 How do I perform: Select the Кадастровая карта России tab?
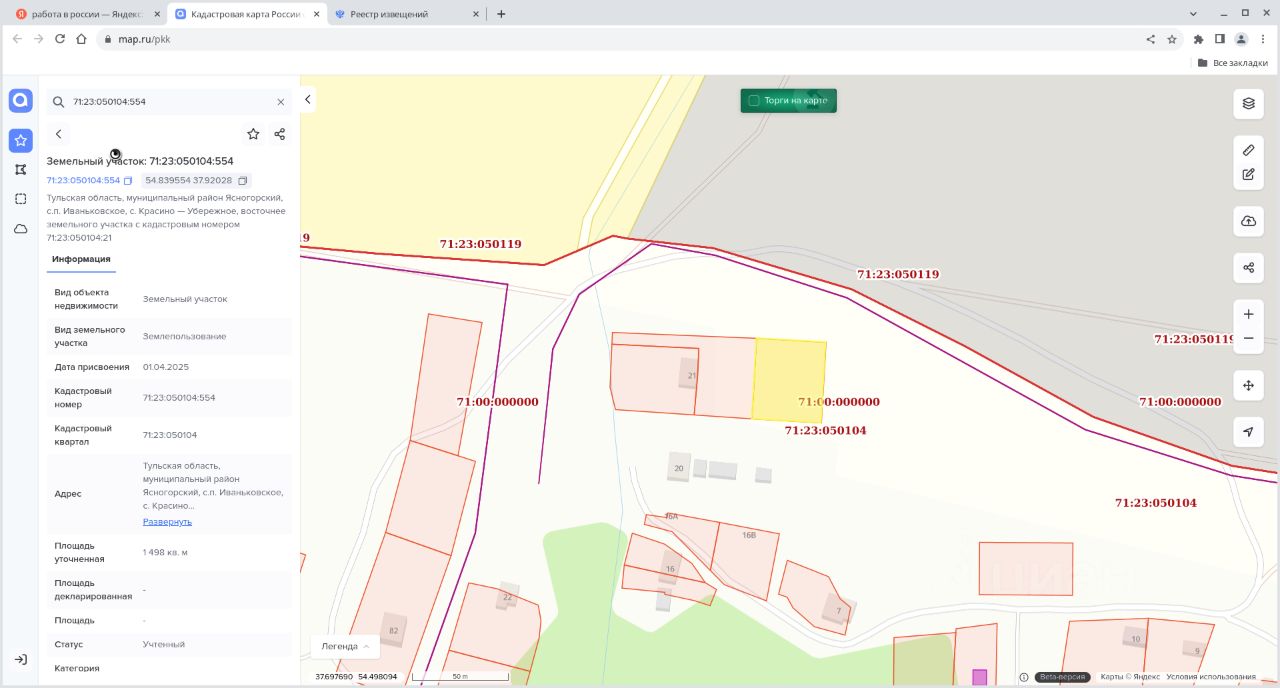click(x=247, y=14)
